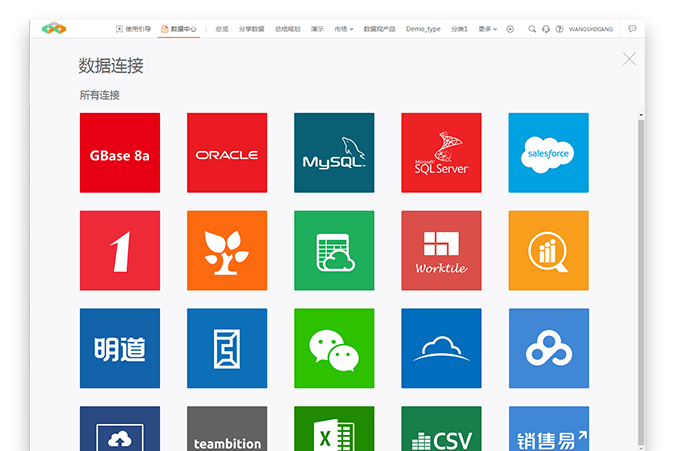Select the Salesforce cloud tile
Image resolution: width=675 pixels, height=451 pixels.
548,153
